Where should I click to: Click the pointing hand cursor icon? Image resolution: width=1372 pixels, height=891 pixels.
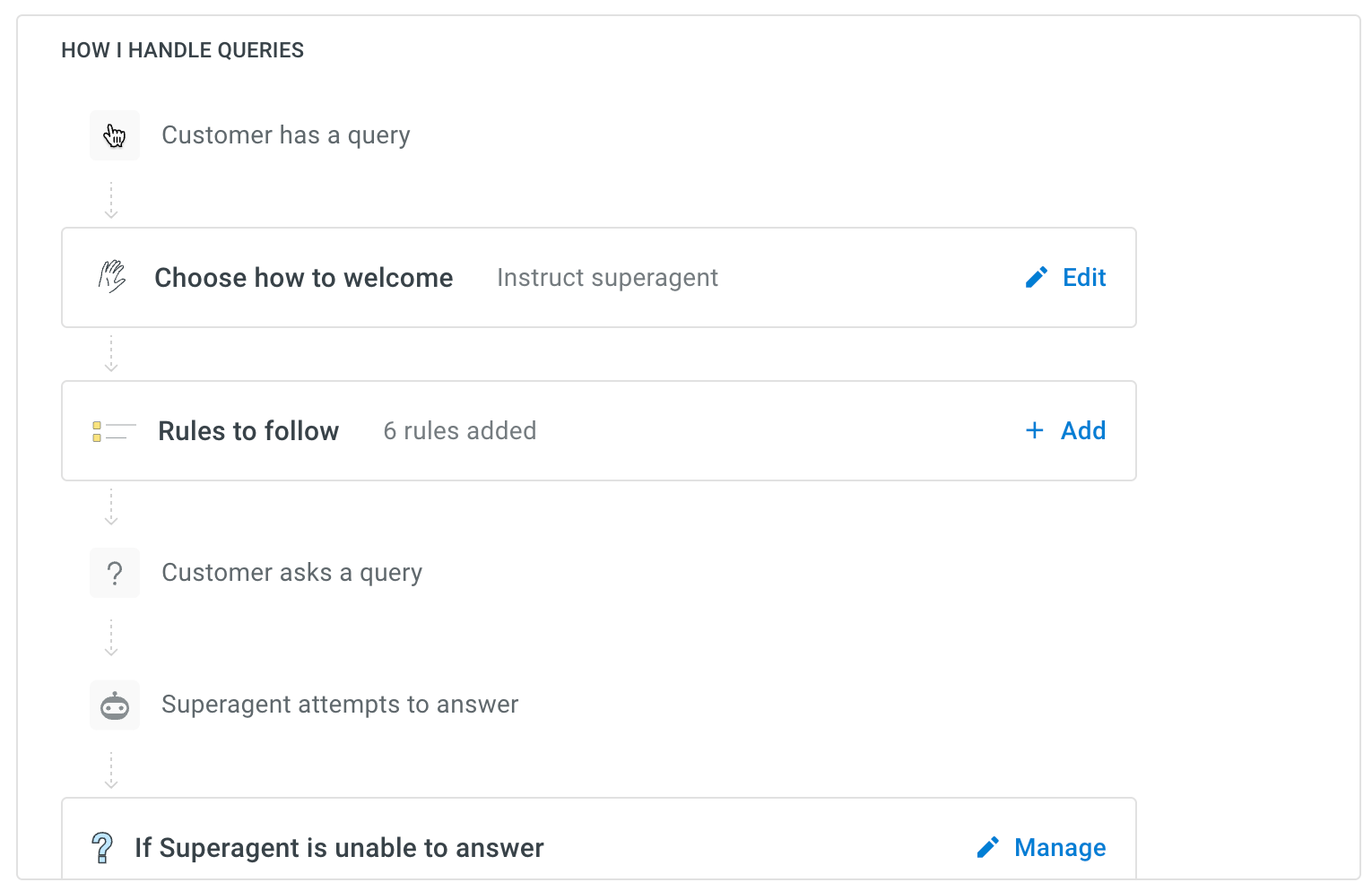tap(115, 135)
